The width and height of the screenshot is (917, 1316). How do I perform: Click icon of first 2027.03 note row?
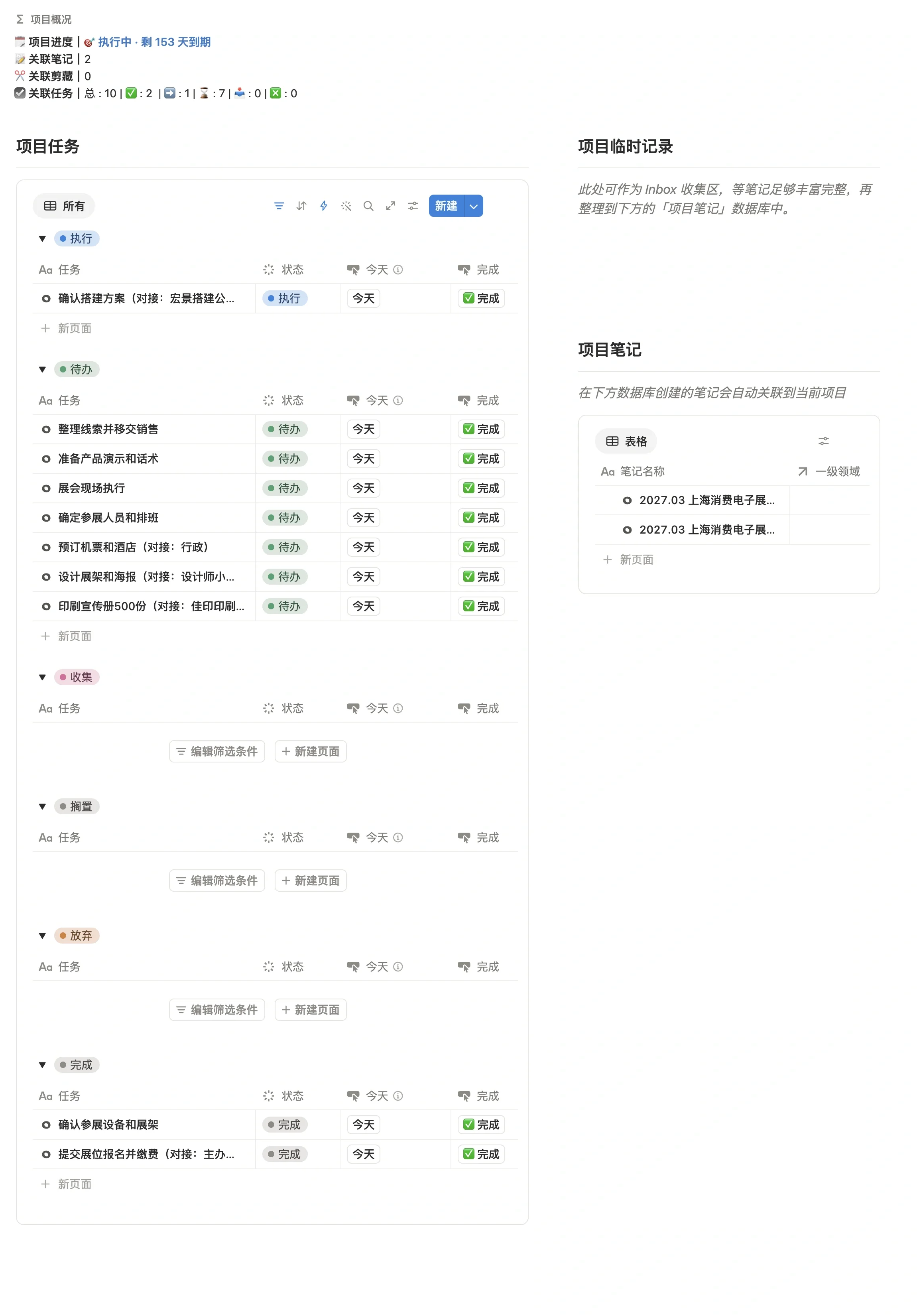[627, 500]
